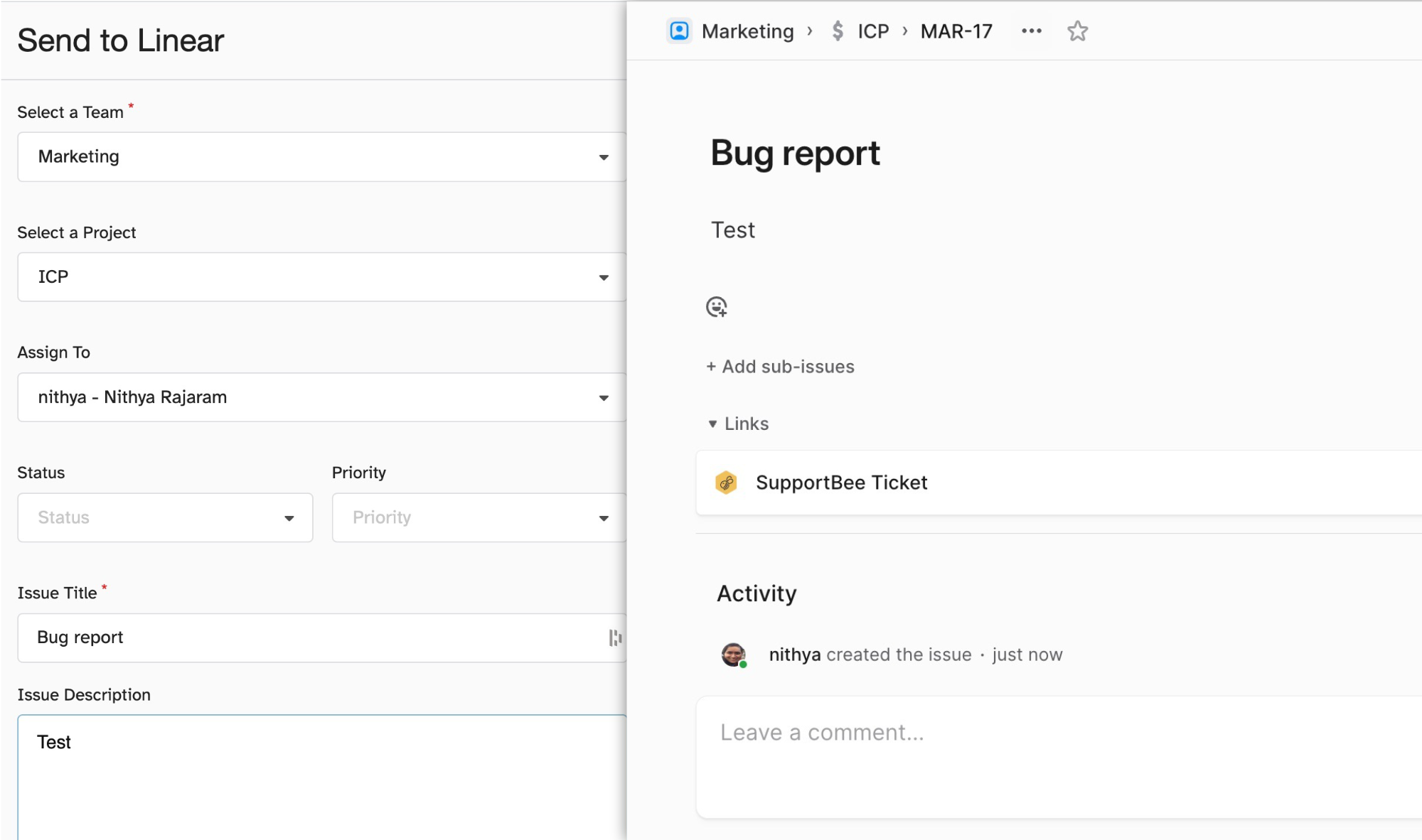This screenshot has height=840, width=1422.
Task: Open the Select a Project dropdown
Action: pos(321,277)
